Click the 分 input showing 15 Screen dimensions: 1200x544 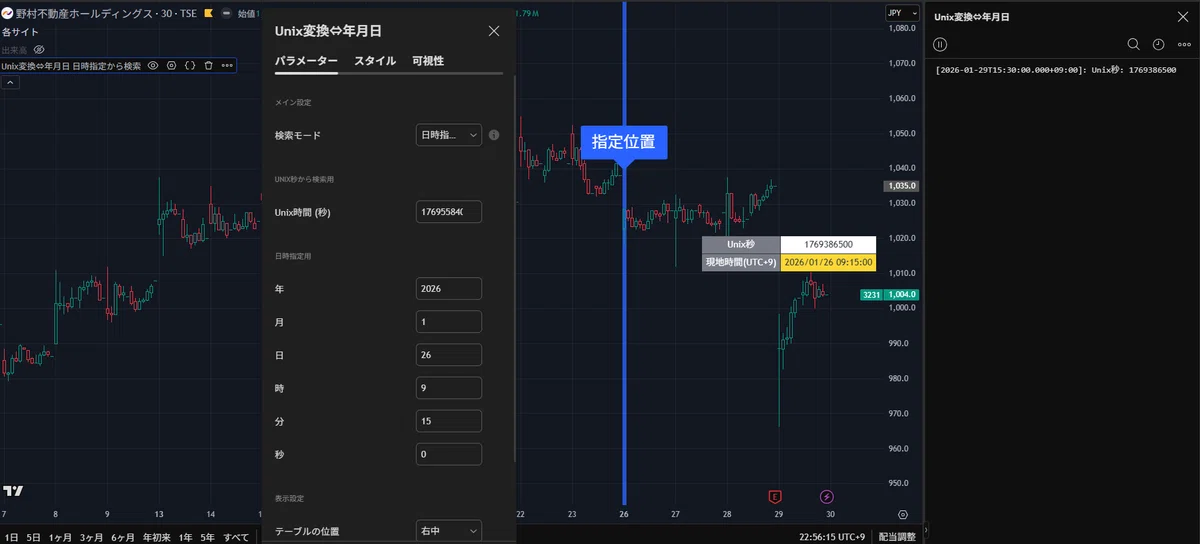(449, 421)
